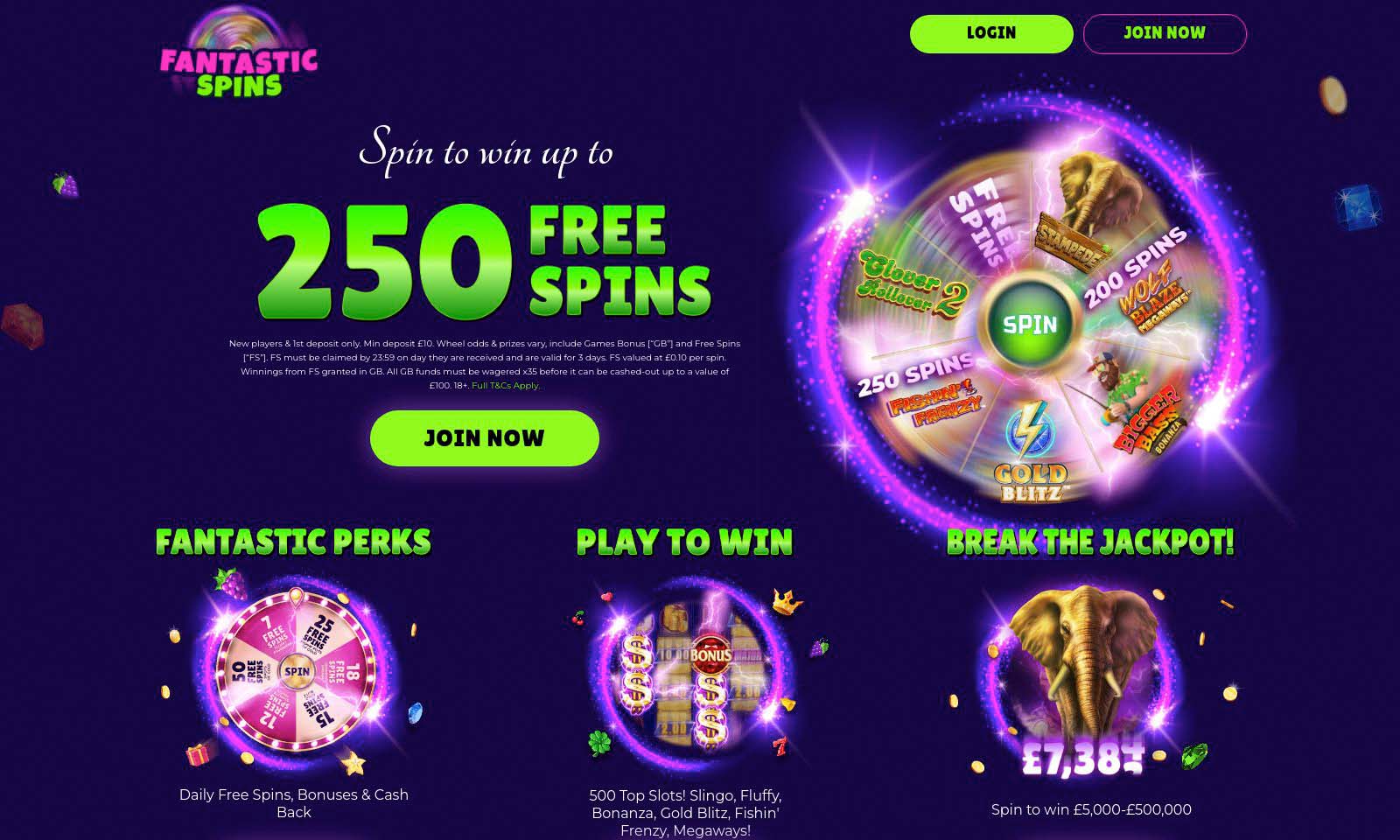This screenshot has width=1400, height=840.
Task: Click the Break The Jackpot heading
Action: coord(1090,542)
